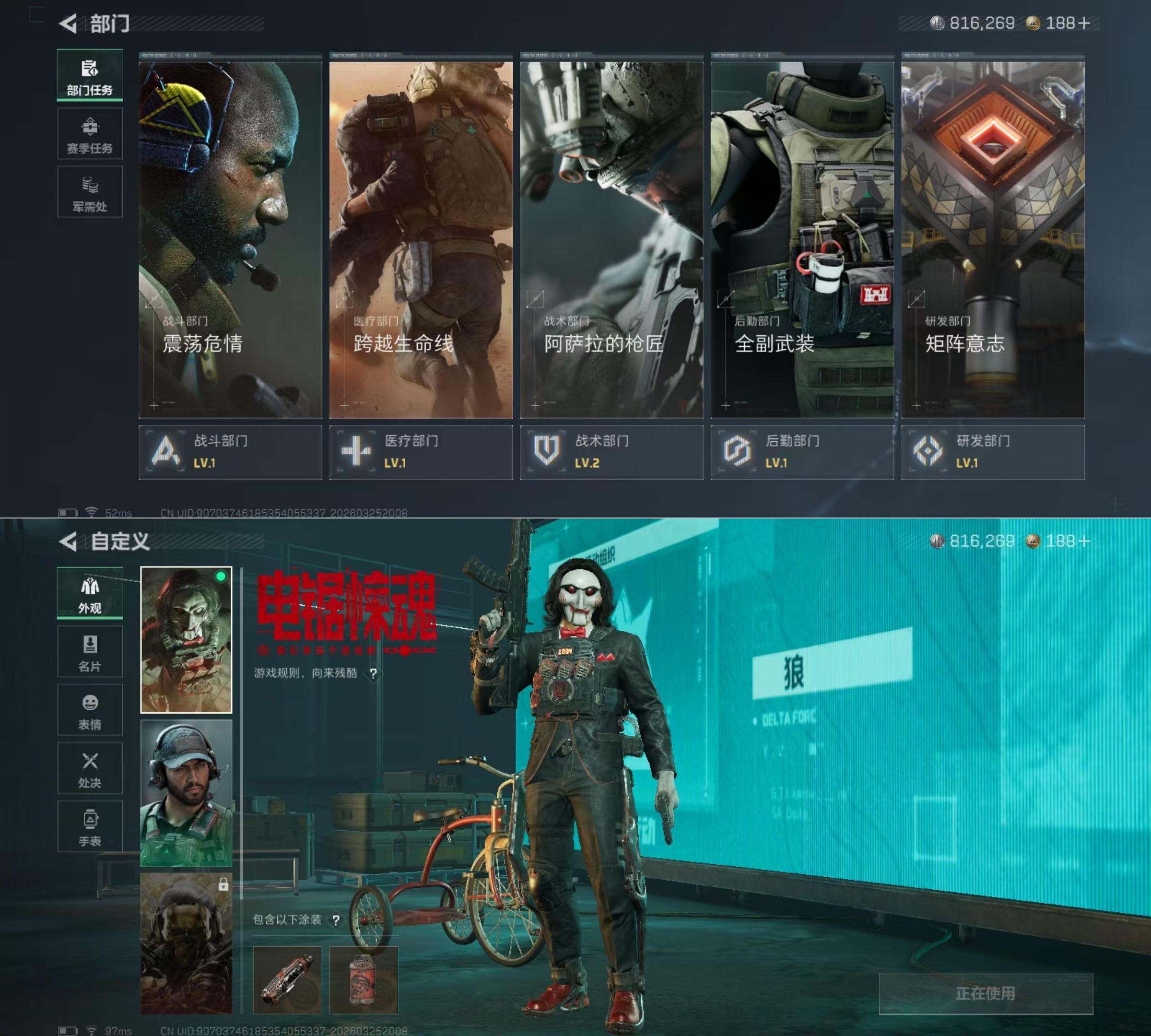Select the 研发部门 research emblem icon
Image resolution: width=1151 pixels, height=1036 pixels.
point(928,451)
